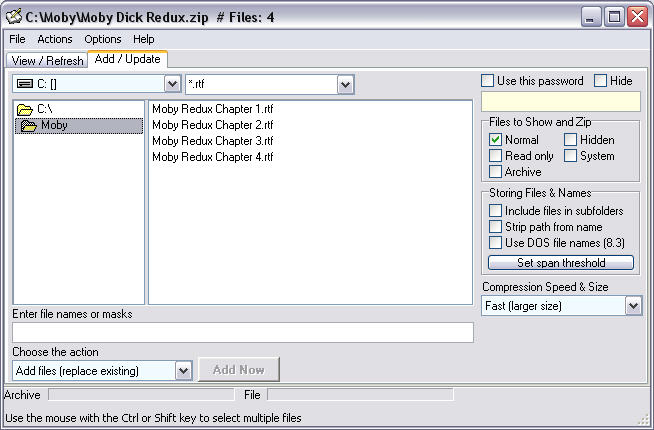Click the C: drive icon in selector
654x430 pixels.
click(x=25, y=84)
